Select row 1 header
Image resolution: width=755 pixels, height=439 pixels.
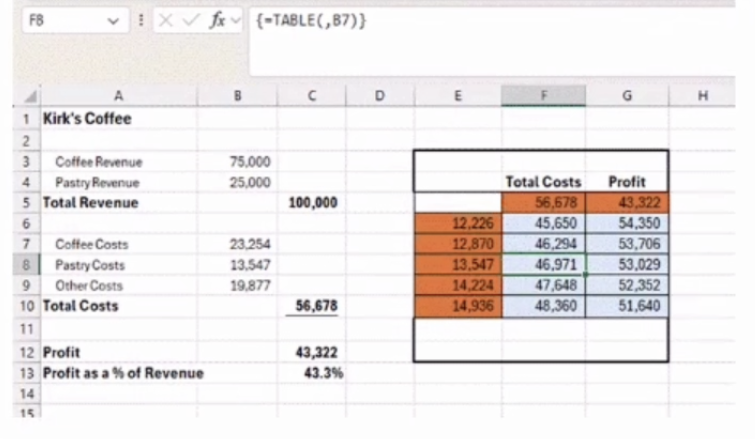[x=26, y=119]
